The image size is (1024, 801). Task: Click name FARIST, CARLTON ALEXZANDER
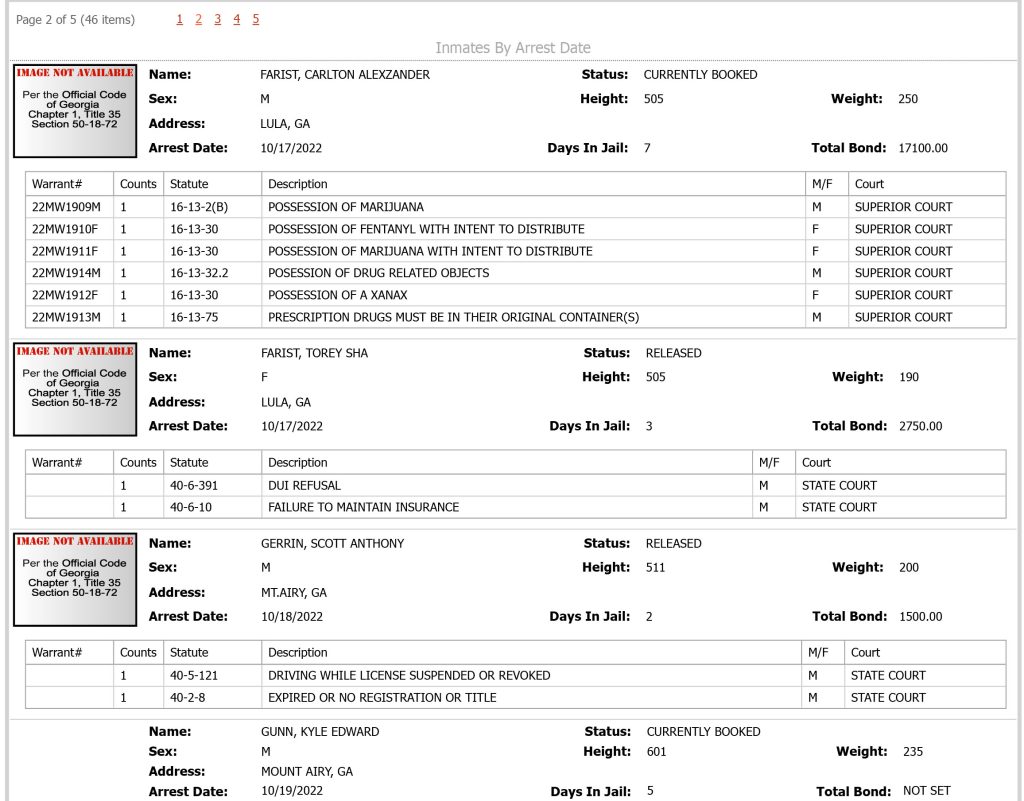click(345, 74)
